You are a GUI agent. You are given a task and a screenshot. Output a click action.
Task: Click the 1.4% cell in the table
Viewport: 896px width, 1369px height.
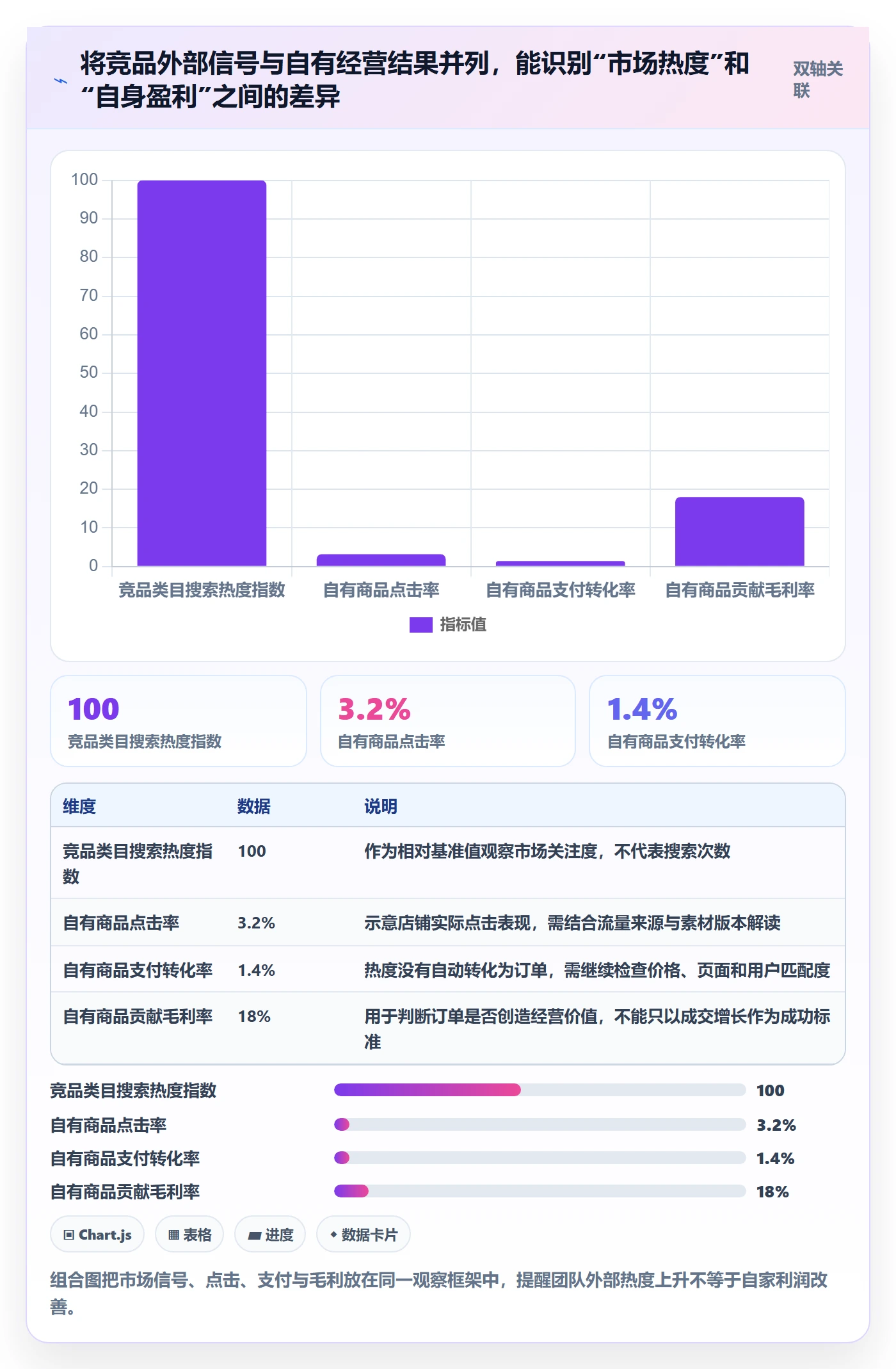click(x=256, y=970)
